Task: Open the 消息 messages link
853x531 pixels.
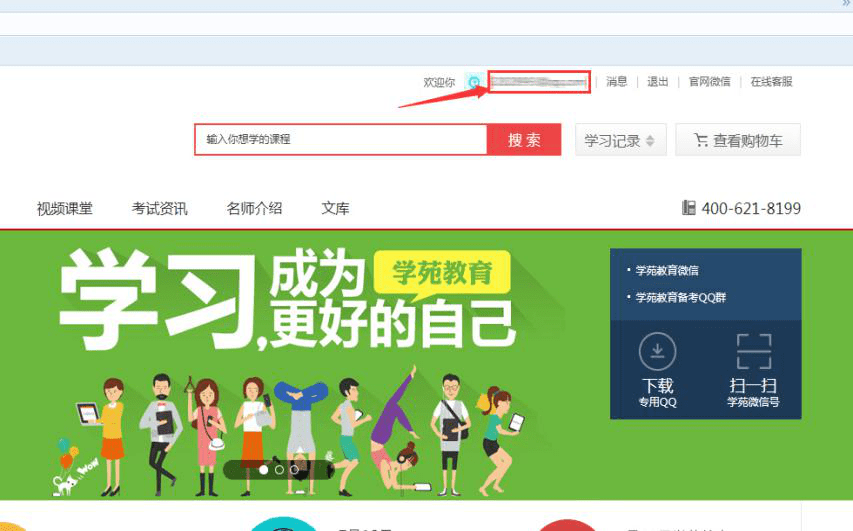Action: click(x=617, y=82)
